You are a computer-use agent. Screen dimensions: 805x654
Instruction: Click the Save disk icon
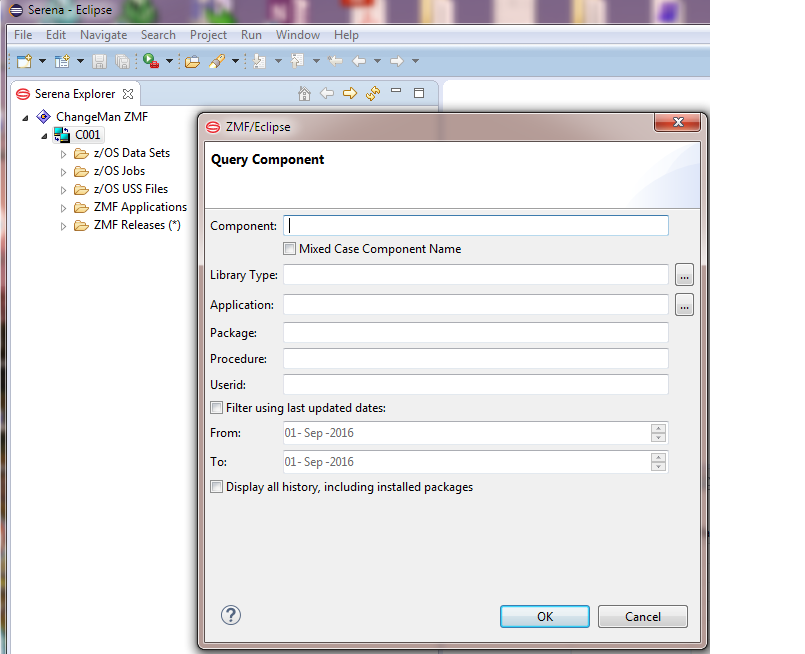[99, 62]
